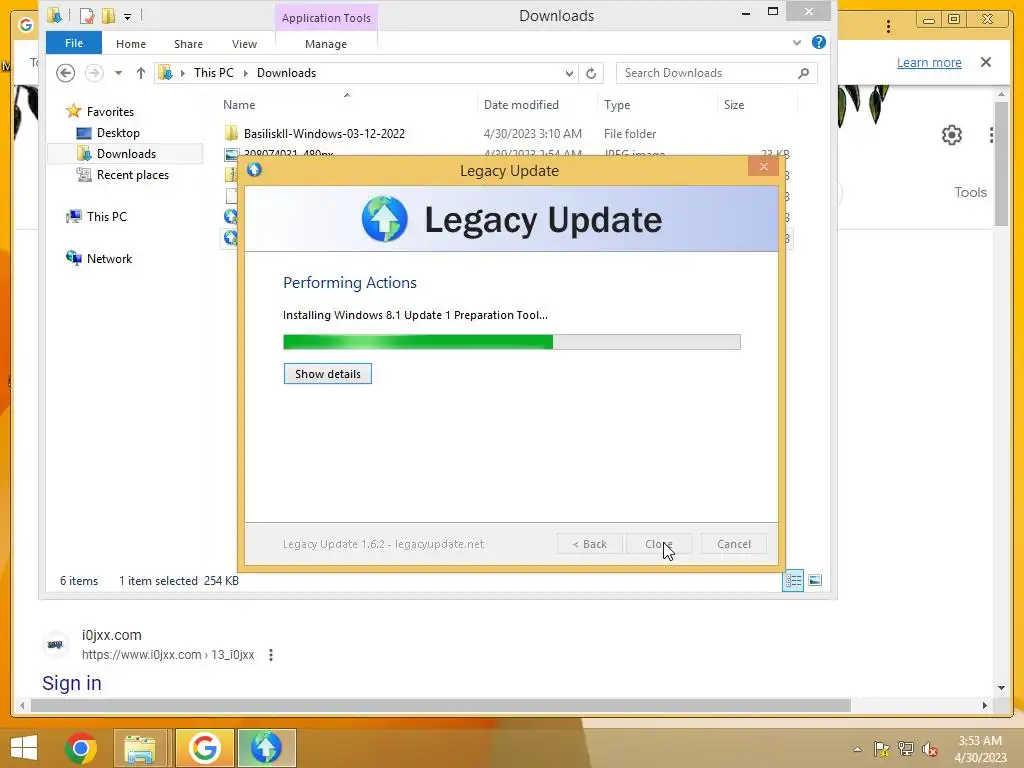Click the taskbar clock showing 3:53 AM
The image size is (1024, 768).
tap(980, 749)
